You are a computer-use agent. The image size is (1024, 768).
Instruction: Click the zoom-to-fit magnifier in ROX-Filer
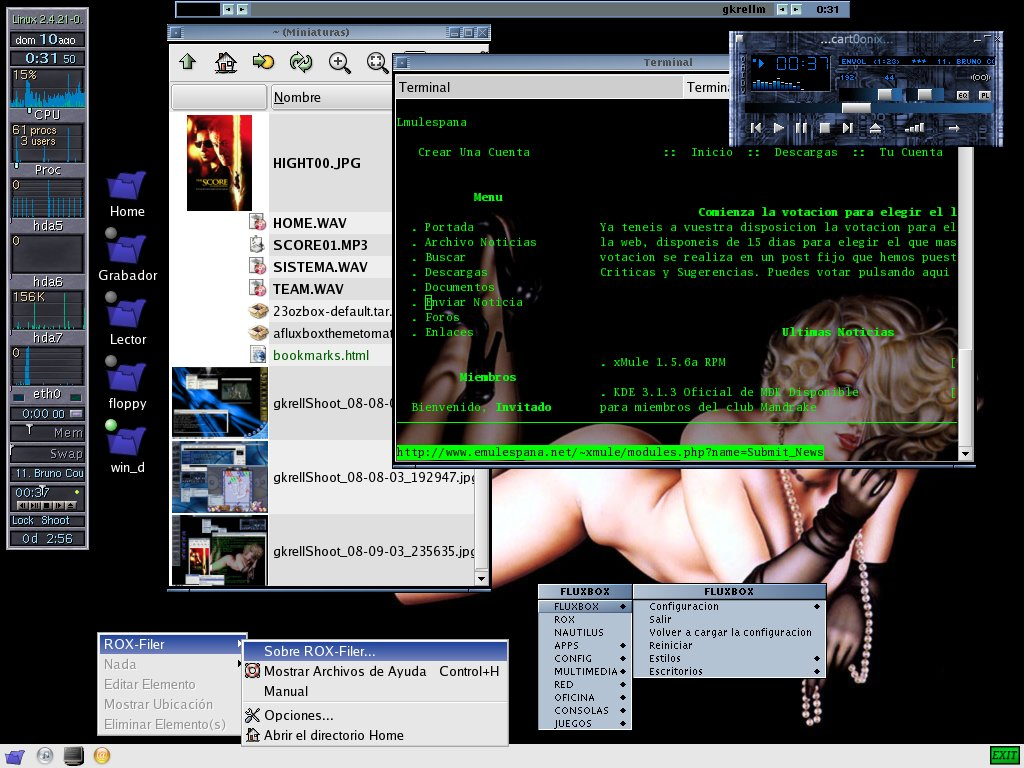pyautogui.click(x=377, y=63)
